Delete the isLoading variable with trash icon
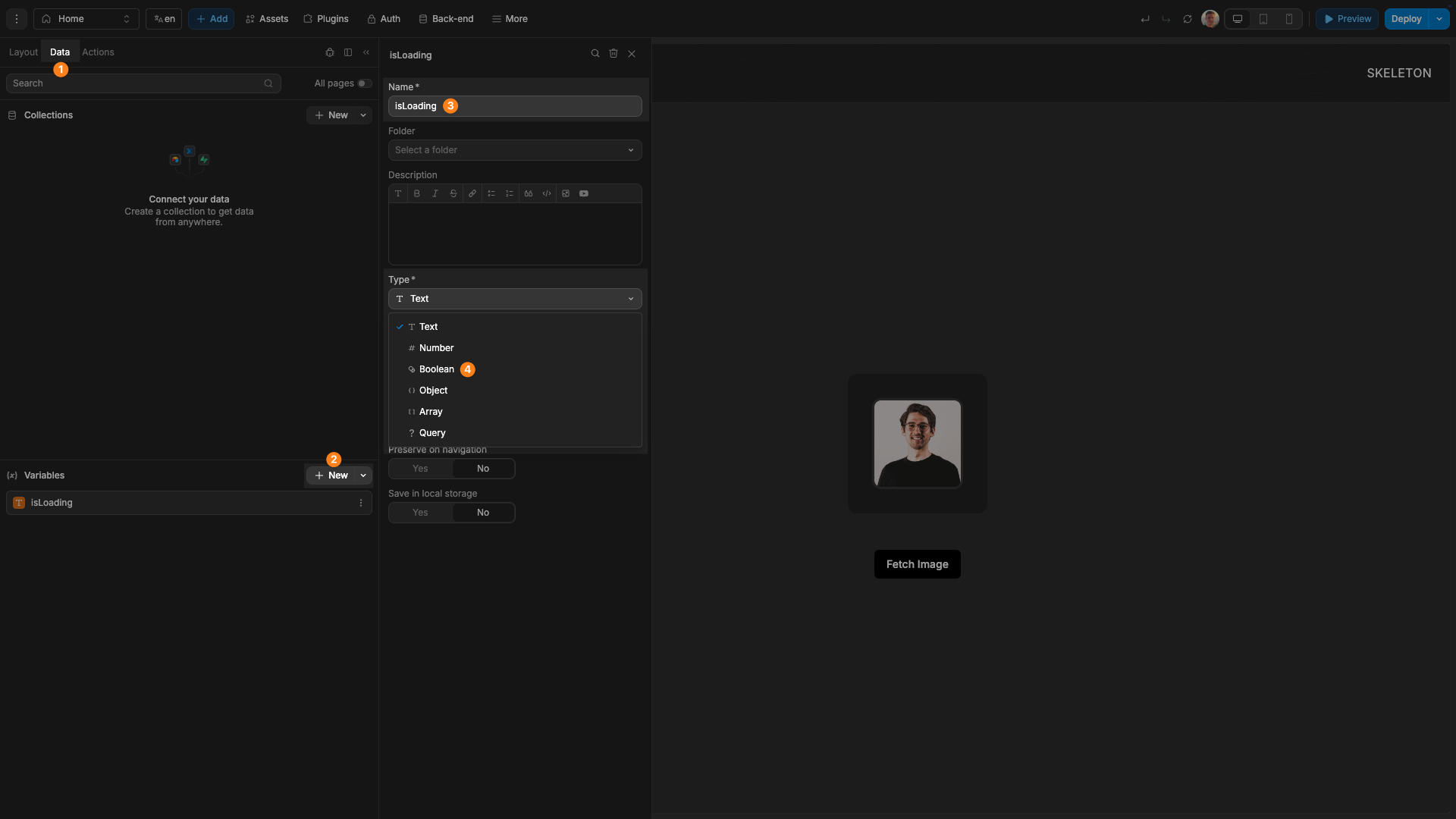The width and height of the screenshot is (1456, 819). [x=613, y=54]
